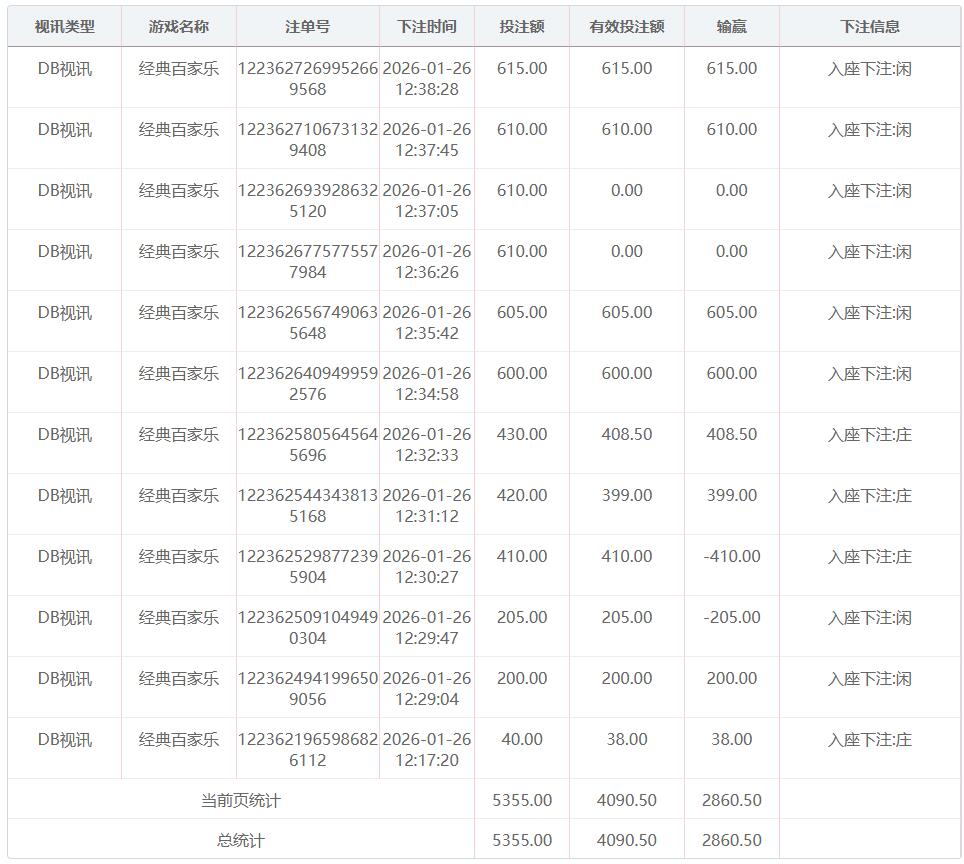This screenshot has width=964, height=864.
Task: Click the 下注时间 column header
Action: [x=426, y=27]
